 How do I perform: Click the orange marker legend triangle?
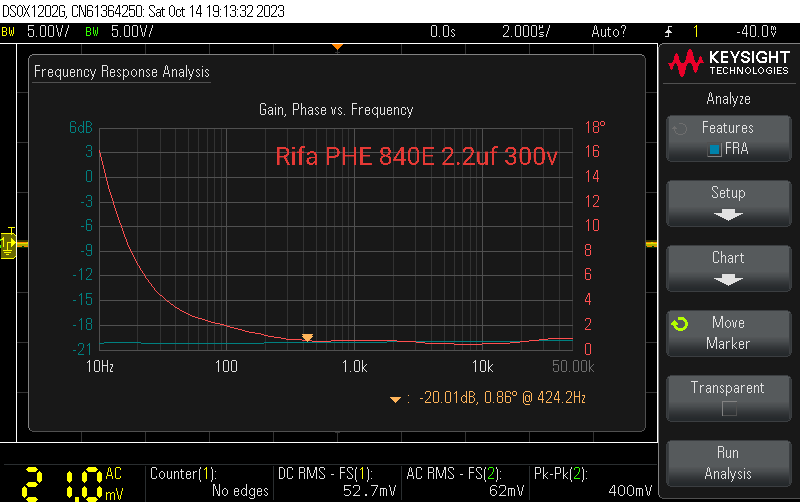click(x=395, y=399)
